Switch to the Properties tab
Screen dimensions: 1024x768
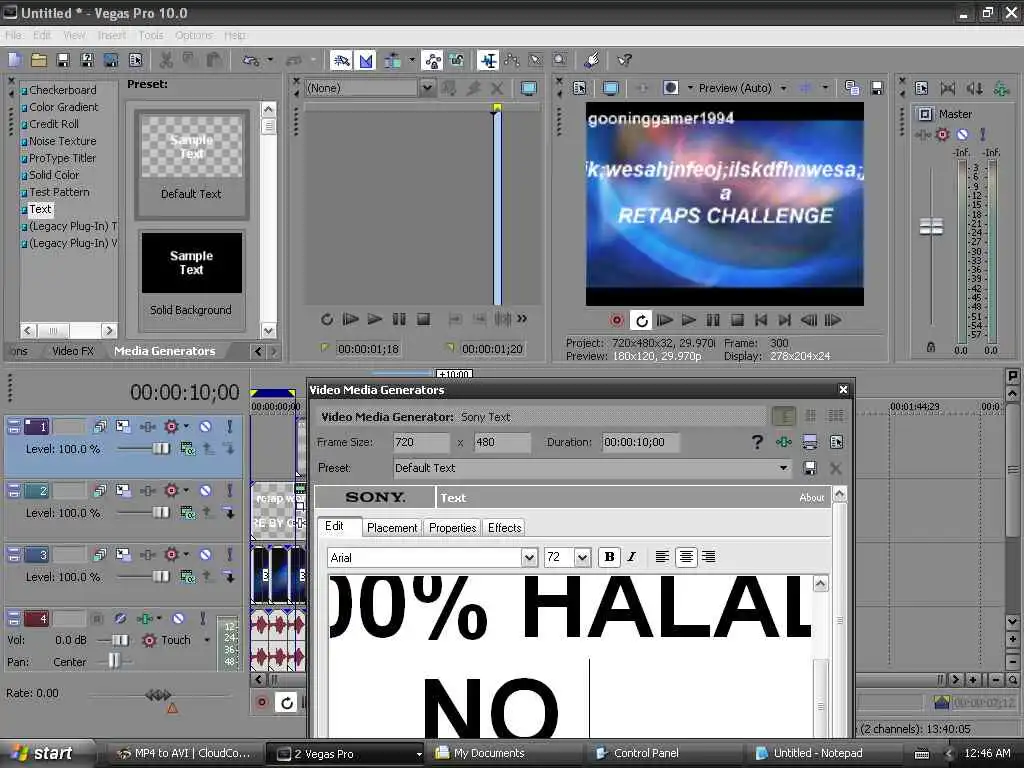click(453, 528)
